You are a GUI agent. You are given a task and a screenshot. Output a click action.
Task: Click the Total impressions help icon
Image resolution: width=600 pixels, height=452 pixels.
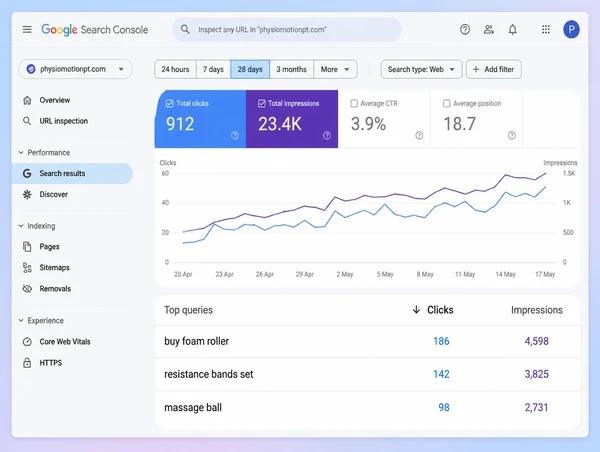(x=327, y=135)
